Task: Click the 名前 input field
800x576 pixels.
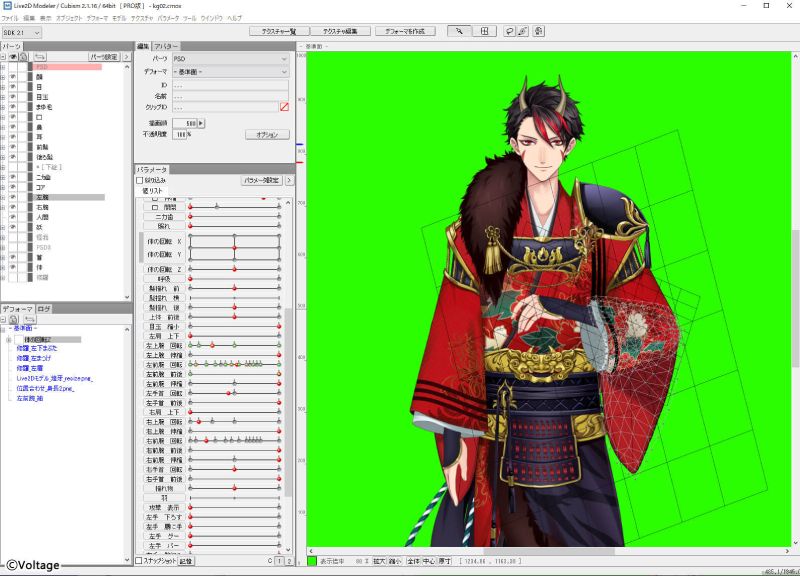Action: (x=231, y=96)
